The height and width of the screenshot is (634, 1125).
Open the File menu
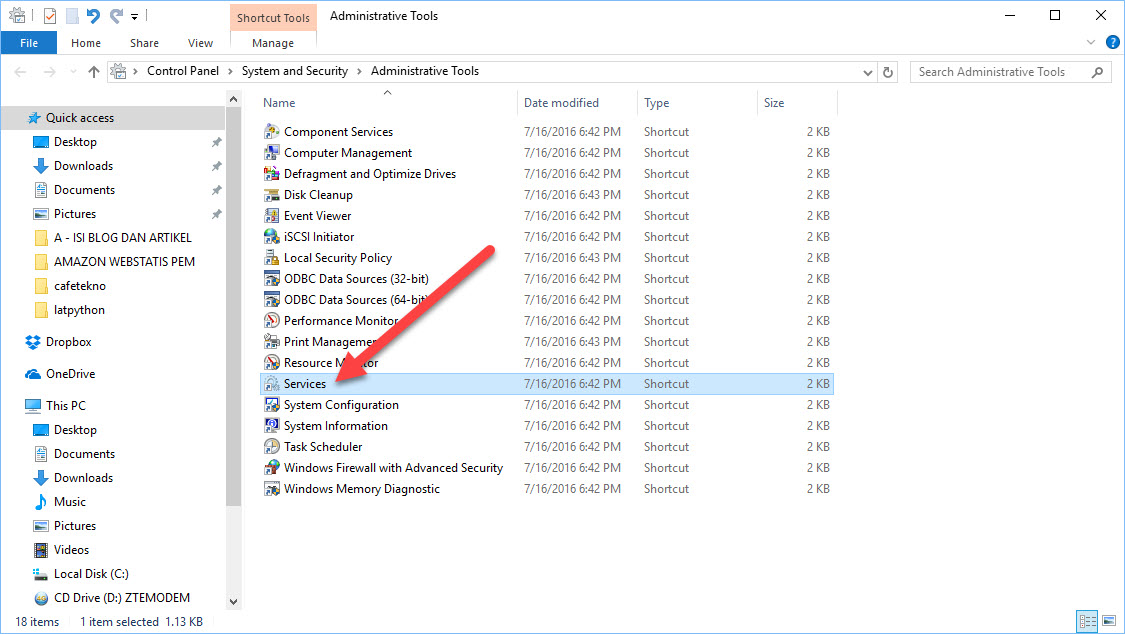29,43
